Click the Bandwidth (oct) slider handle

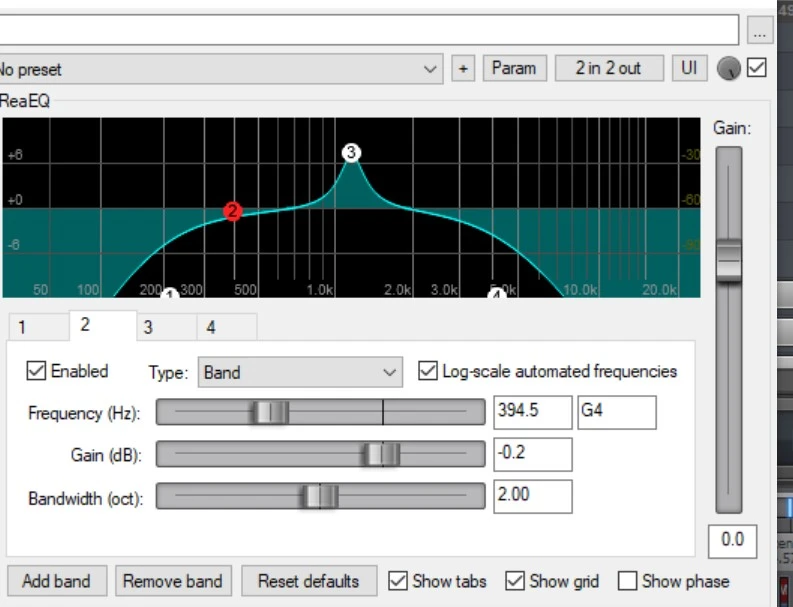[320, 496]
